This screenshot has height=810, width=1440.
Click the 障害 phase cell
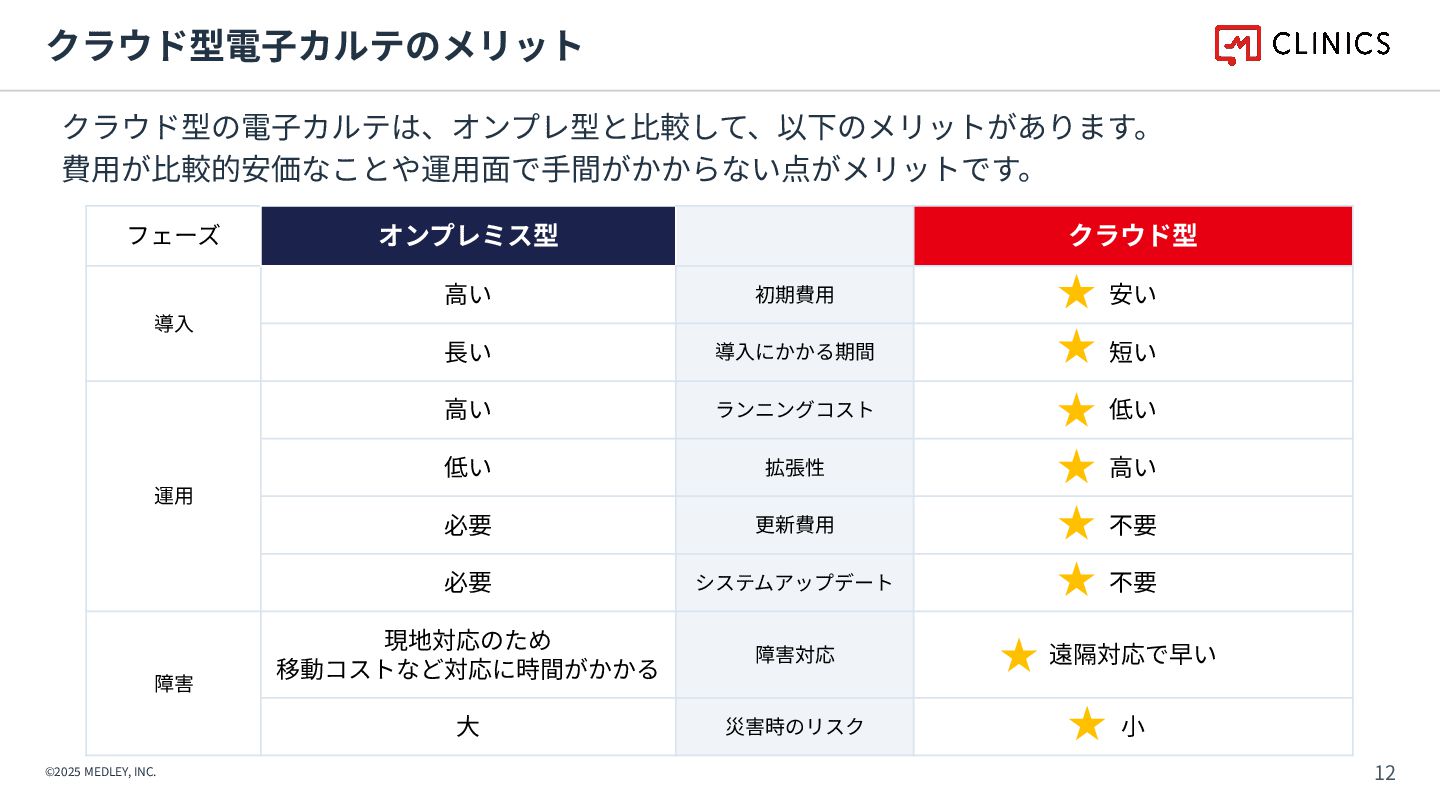coord(174,684)
